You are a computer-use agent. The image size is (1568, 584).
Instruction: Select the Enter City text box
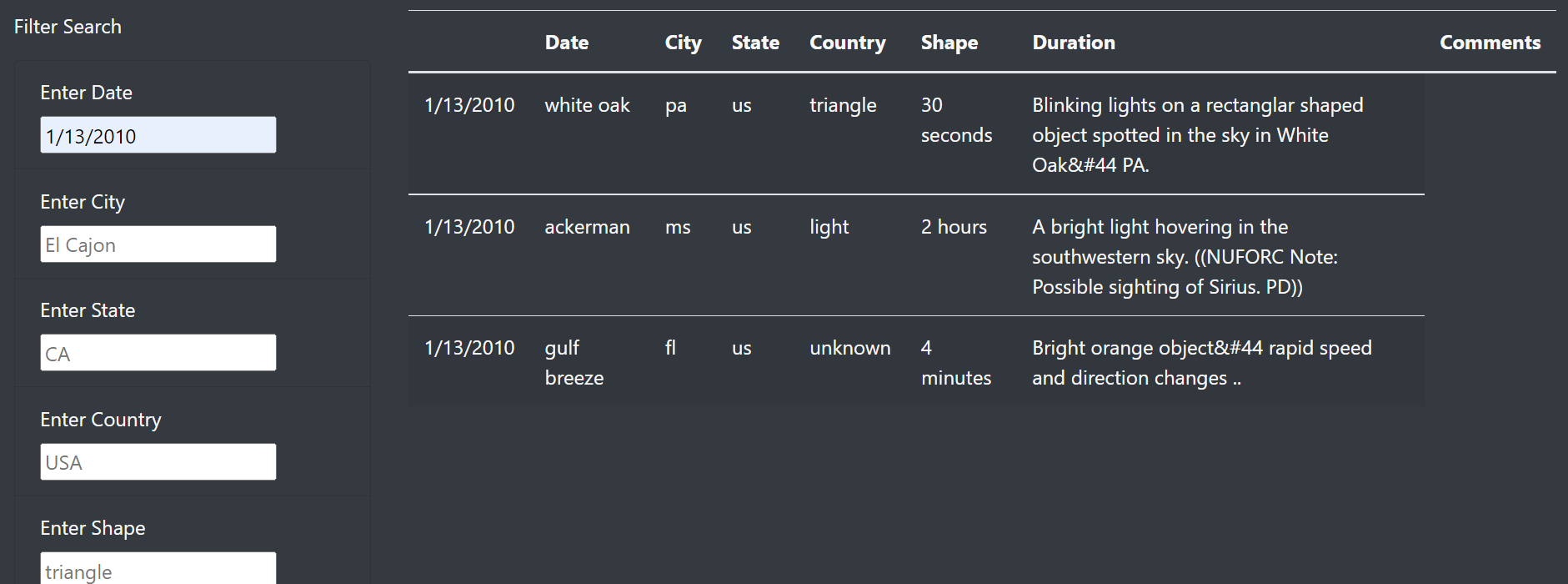click(158, 244)
